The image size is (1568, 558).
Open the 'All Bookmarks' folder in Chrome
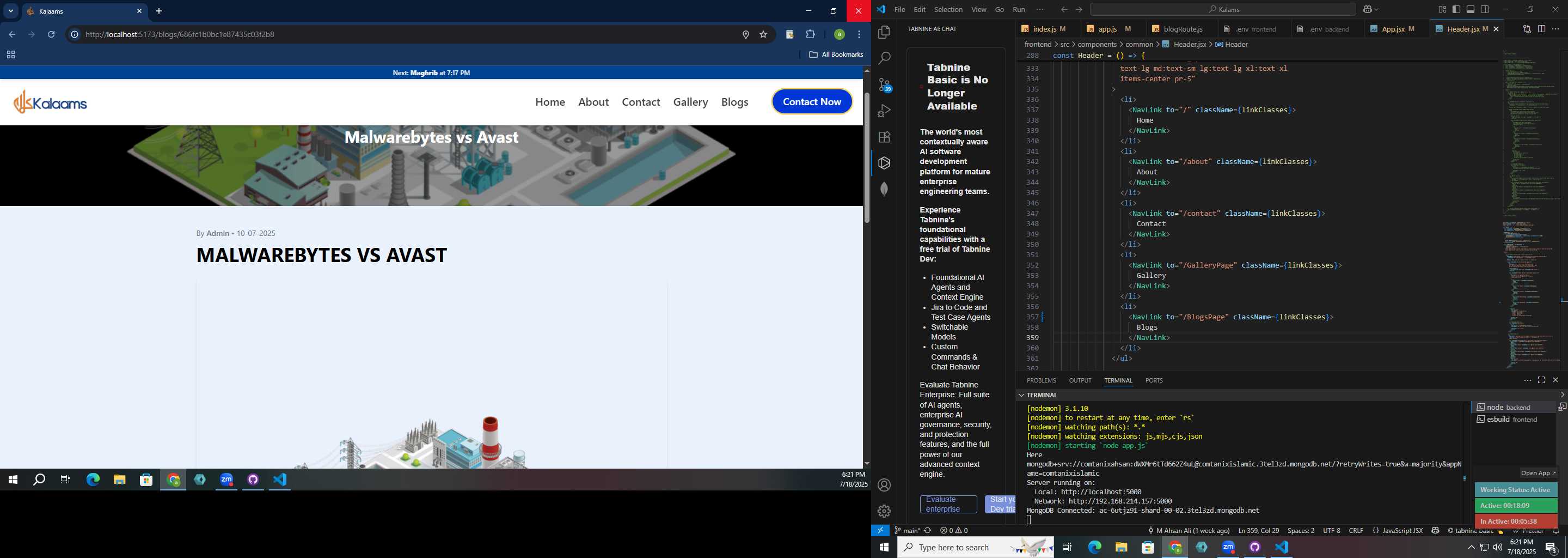[836, 55]
